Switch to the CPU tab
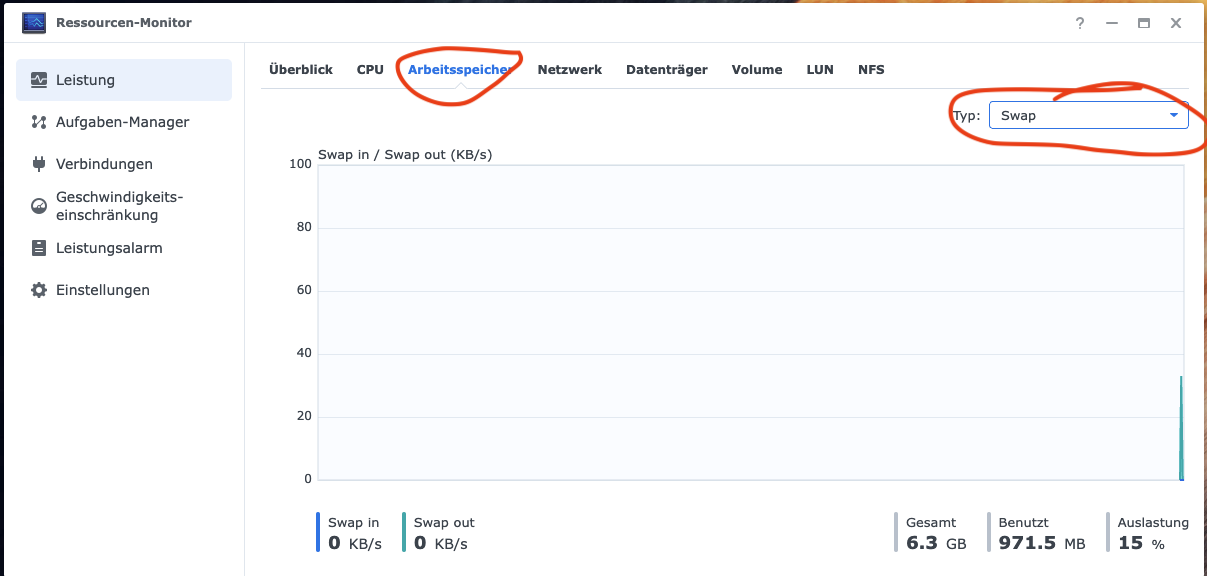The width and height of the screenshot is (1207, 576). [370, 70]
